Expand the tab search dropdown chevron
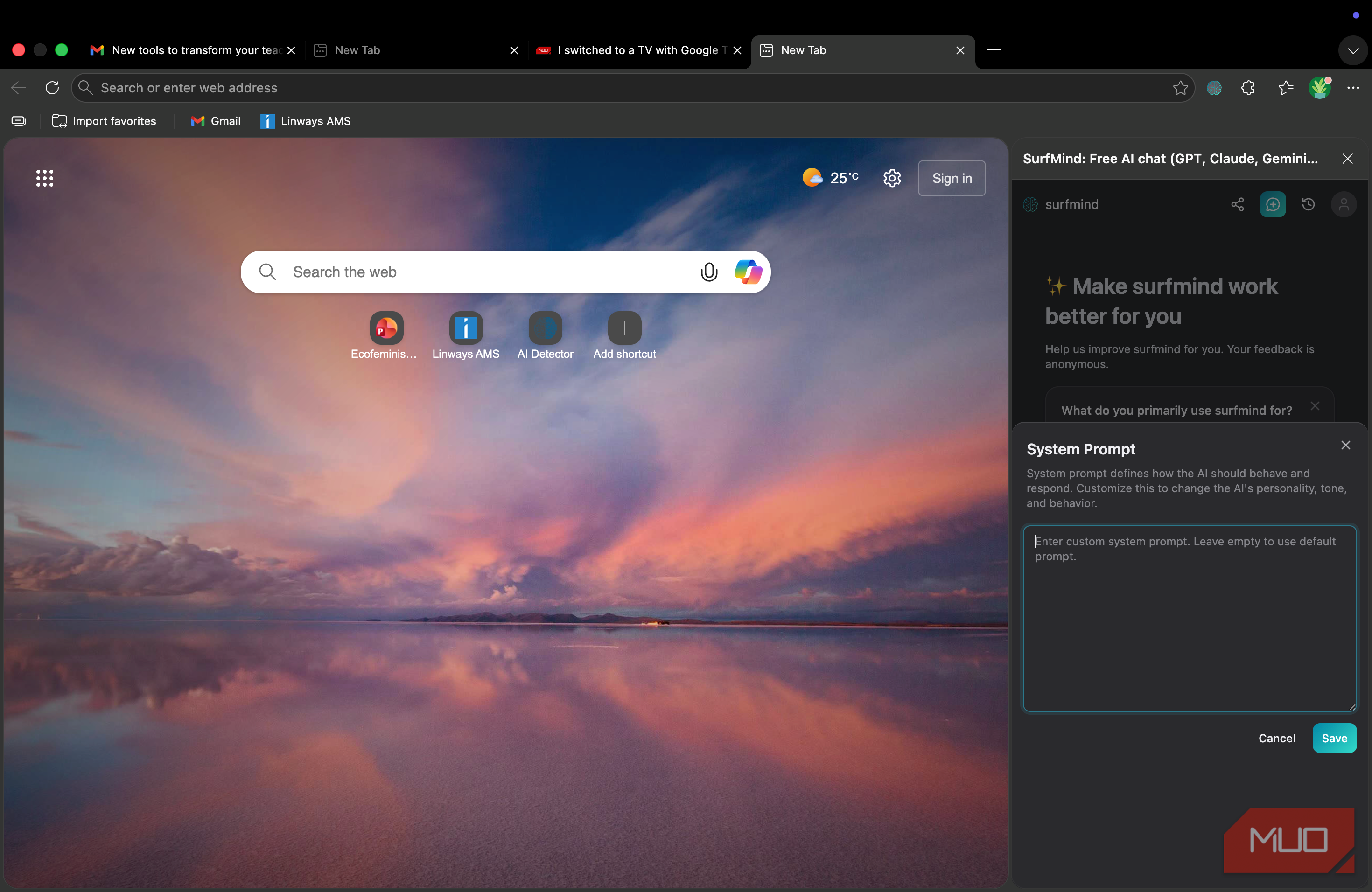The image size is (1372, 892). [x=1352, y=50]
